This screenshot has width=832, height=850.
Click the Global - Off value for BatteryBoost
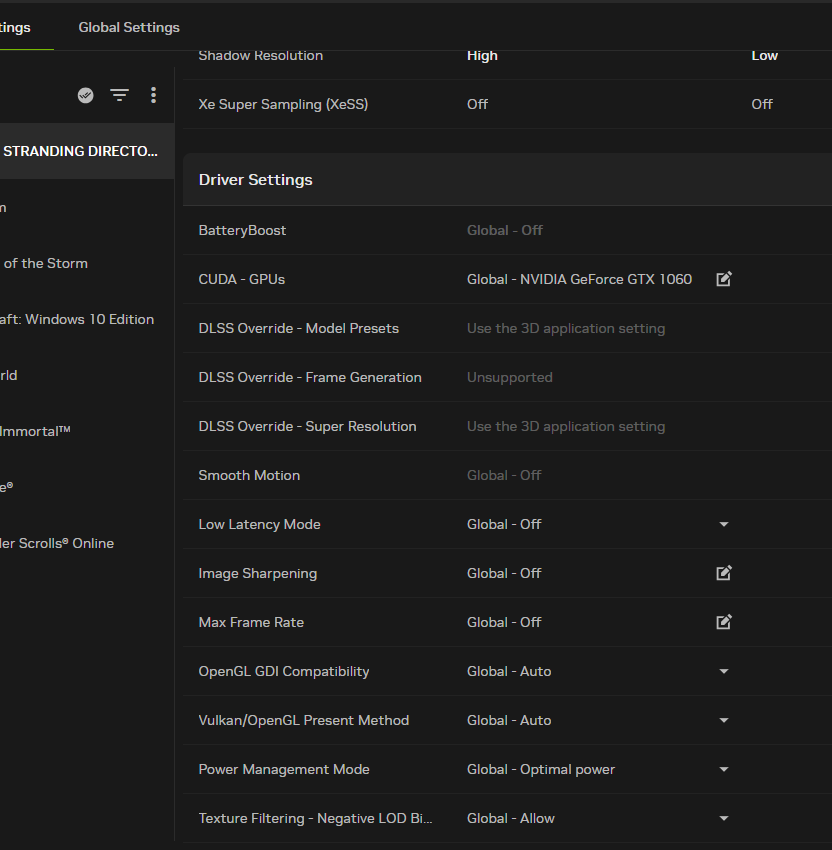pyautogui.click(x=505, y=230)
